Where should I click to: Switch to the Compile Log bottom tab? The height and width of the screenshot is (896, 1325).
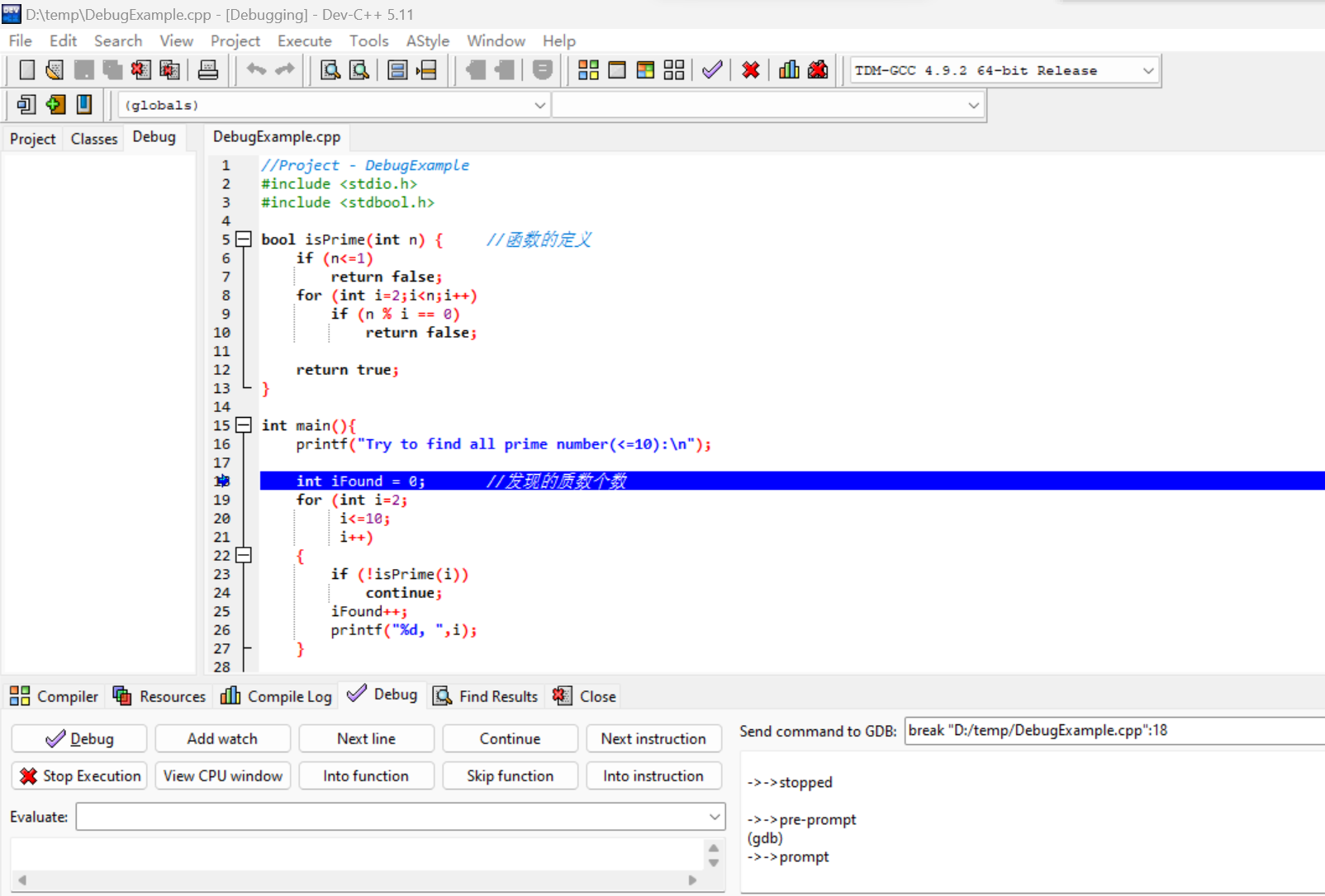[x=277, y=696]
